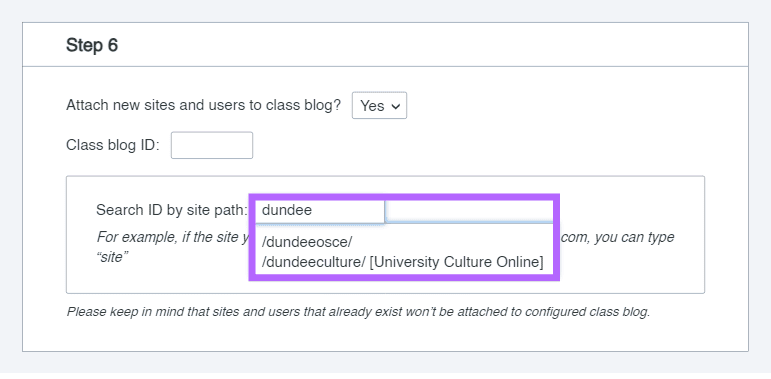
Task: Place cursor after the word dundee
Action: 313,210
